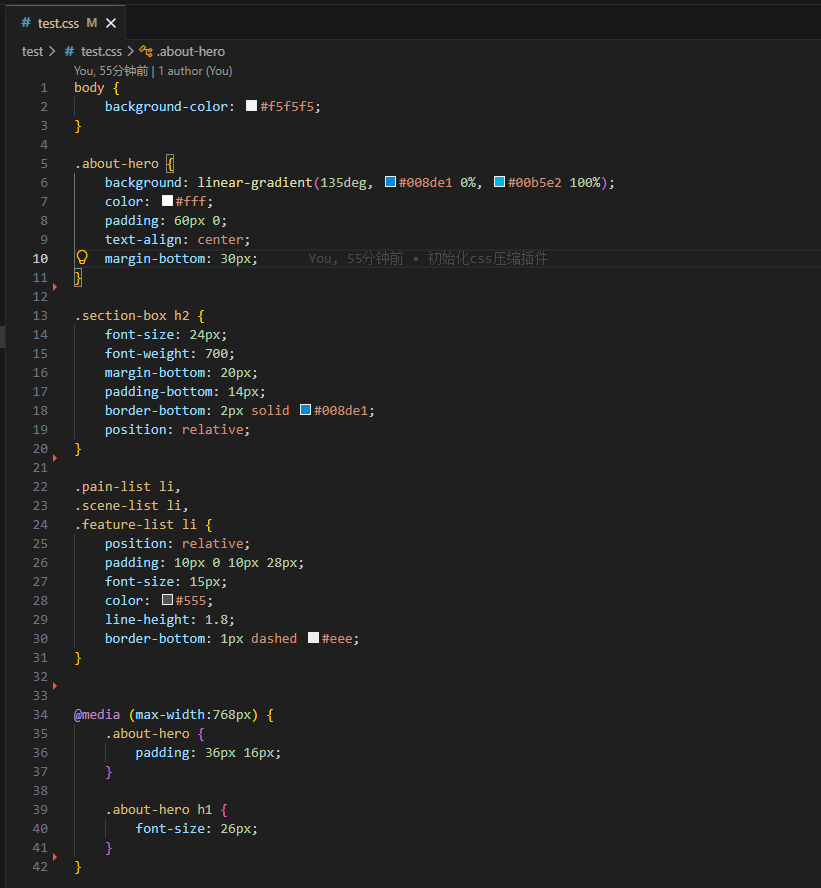Click the body selector on line 1
This screenshot has width=821, height=888.
89,88
